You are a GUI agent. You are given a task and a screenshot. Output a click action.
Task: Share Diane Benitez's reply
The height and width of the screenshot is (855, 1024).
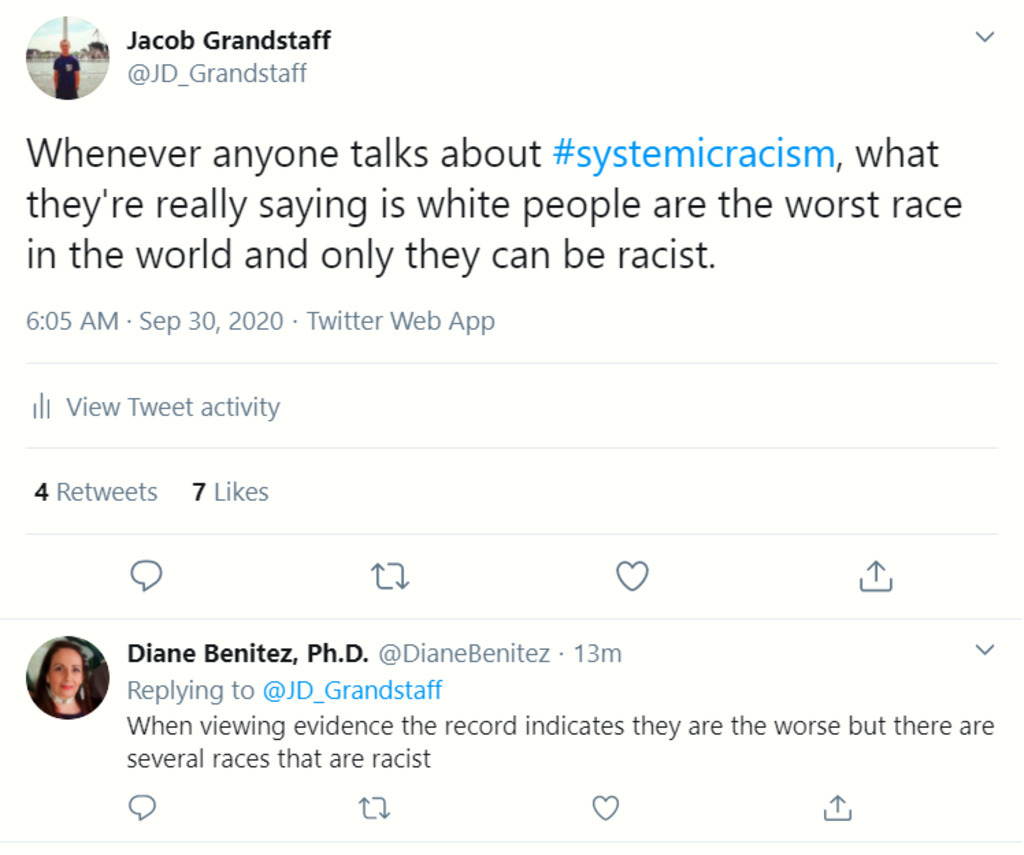point(836,807)
